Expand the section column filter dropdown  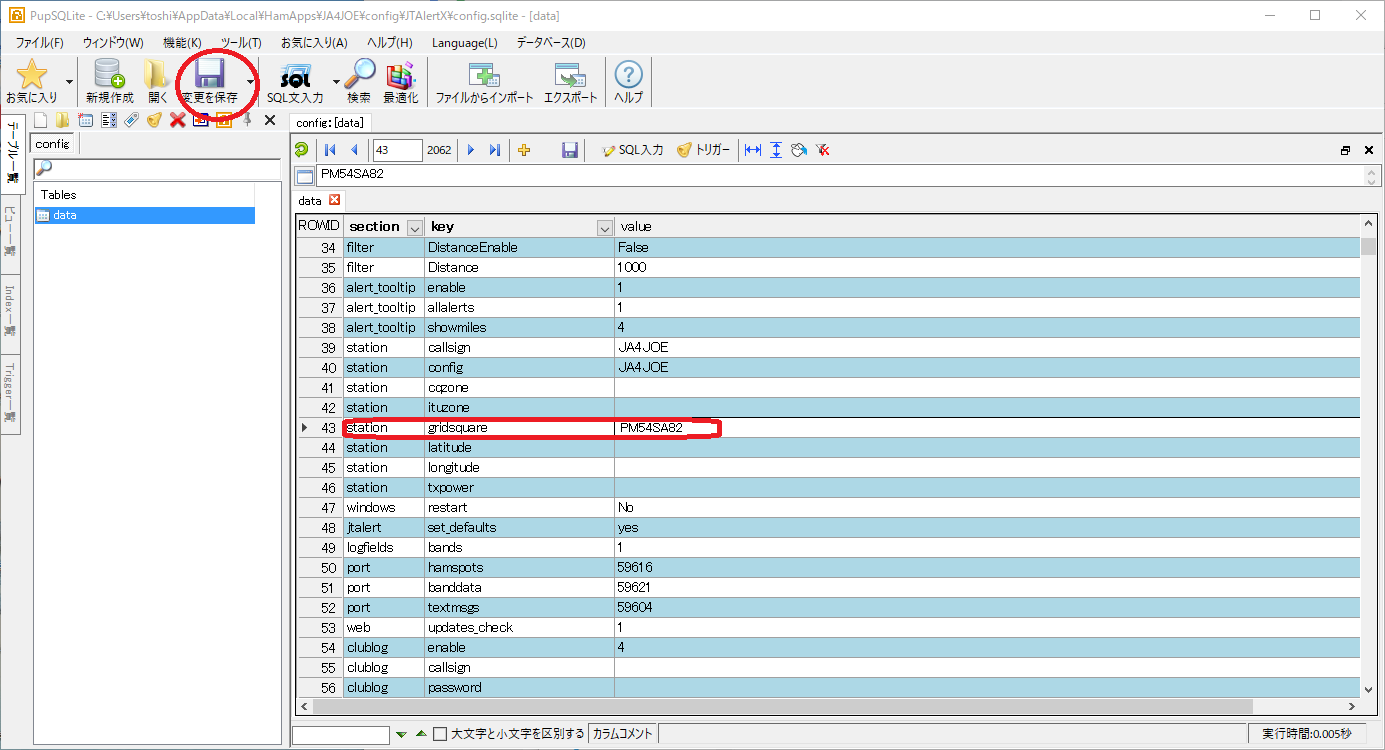point(415,227)
